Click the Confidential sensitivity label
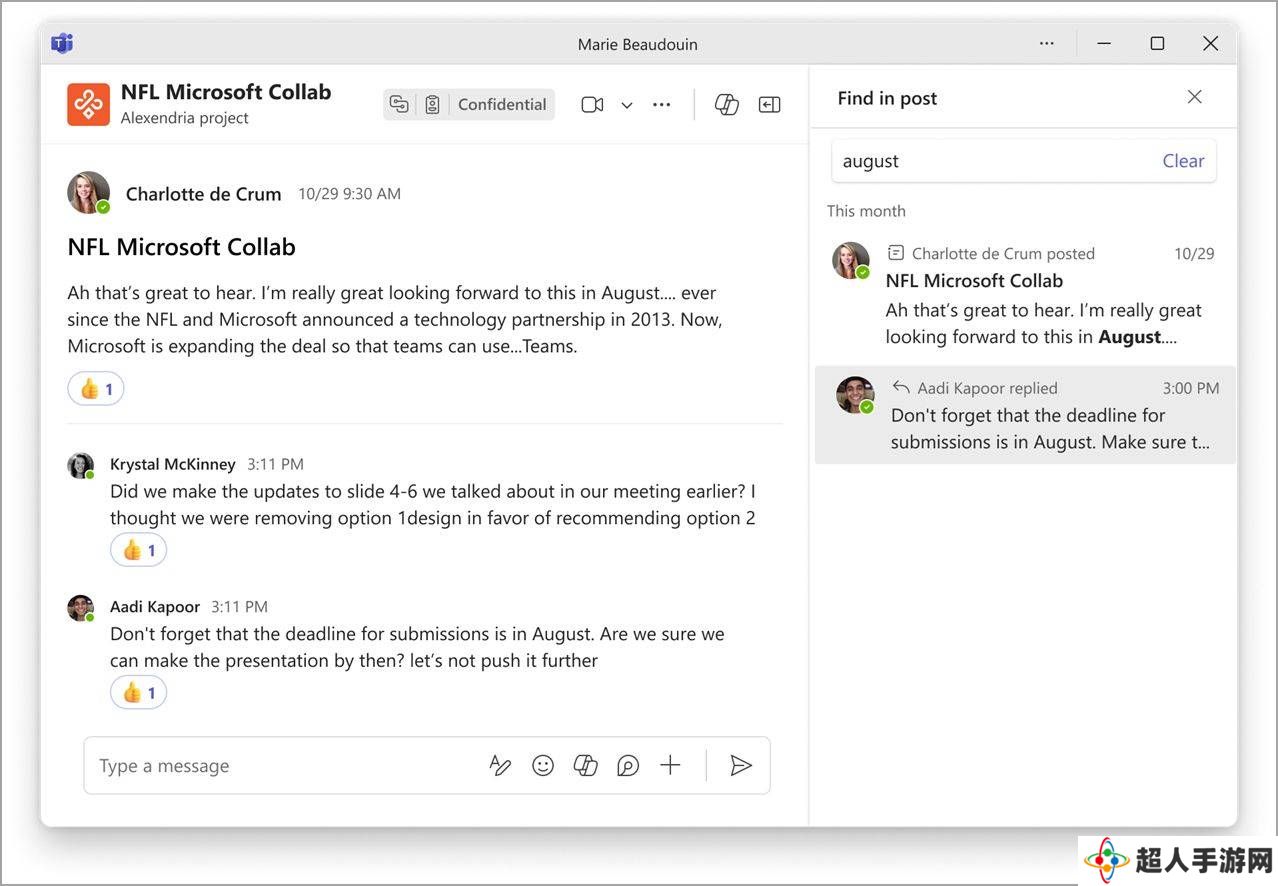Screen dimensions: 1278x886 pyautogui.click(x=502, y=104)
